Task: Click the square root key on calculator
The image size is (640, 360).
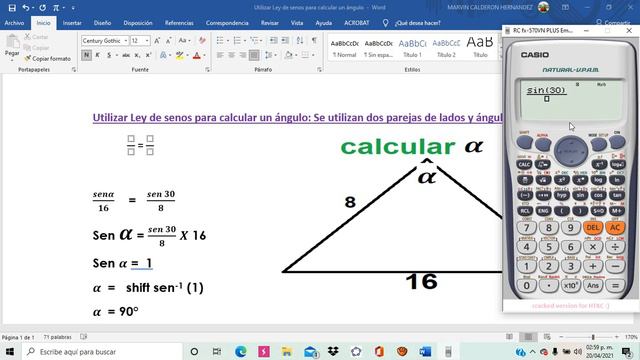Action: click(x=543, y=180)
